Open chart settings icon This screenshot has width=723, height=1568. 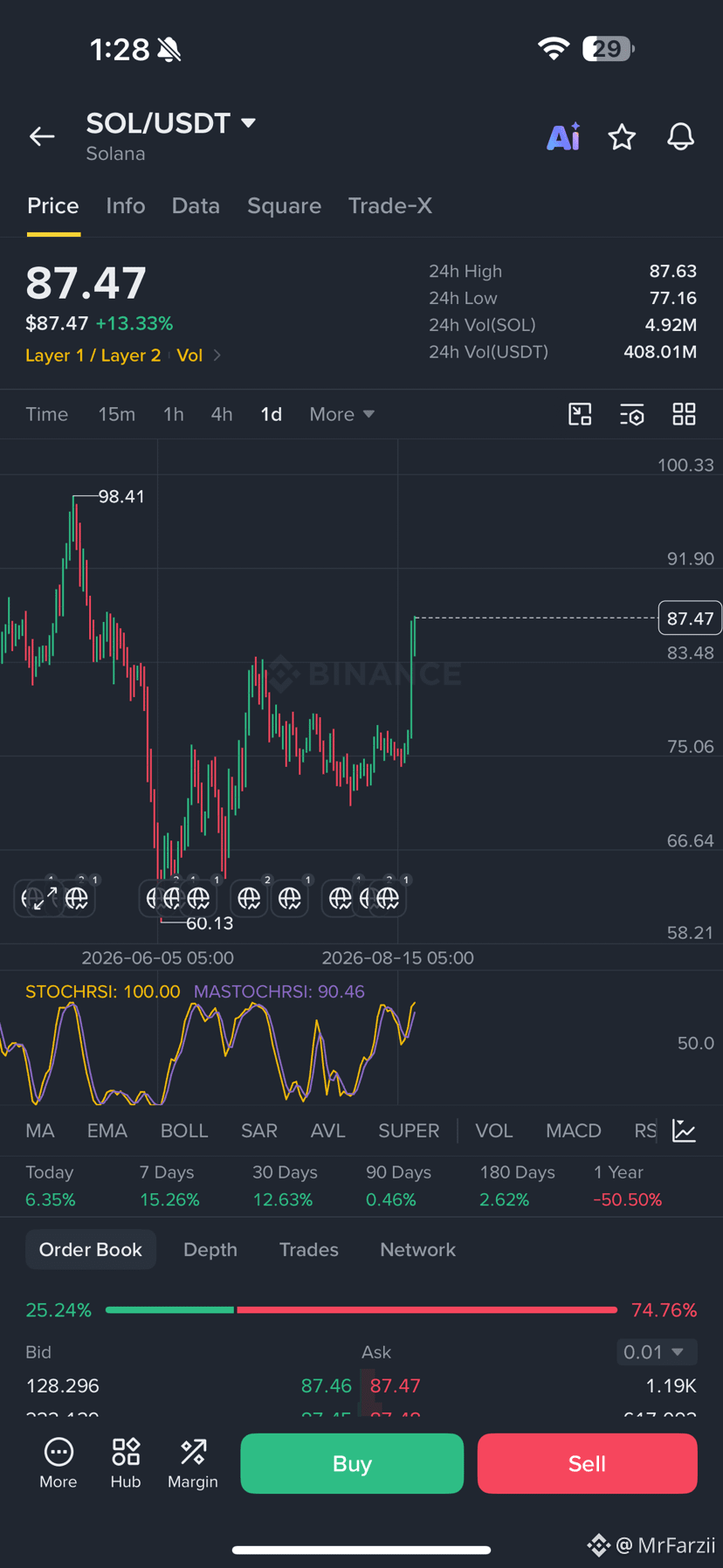pos(632,414)
